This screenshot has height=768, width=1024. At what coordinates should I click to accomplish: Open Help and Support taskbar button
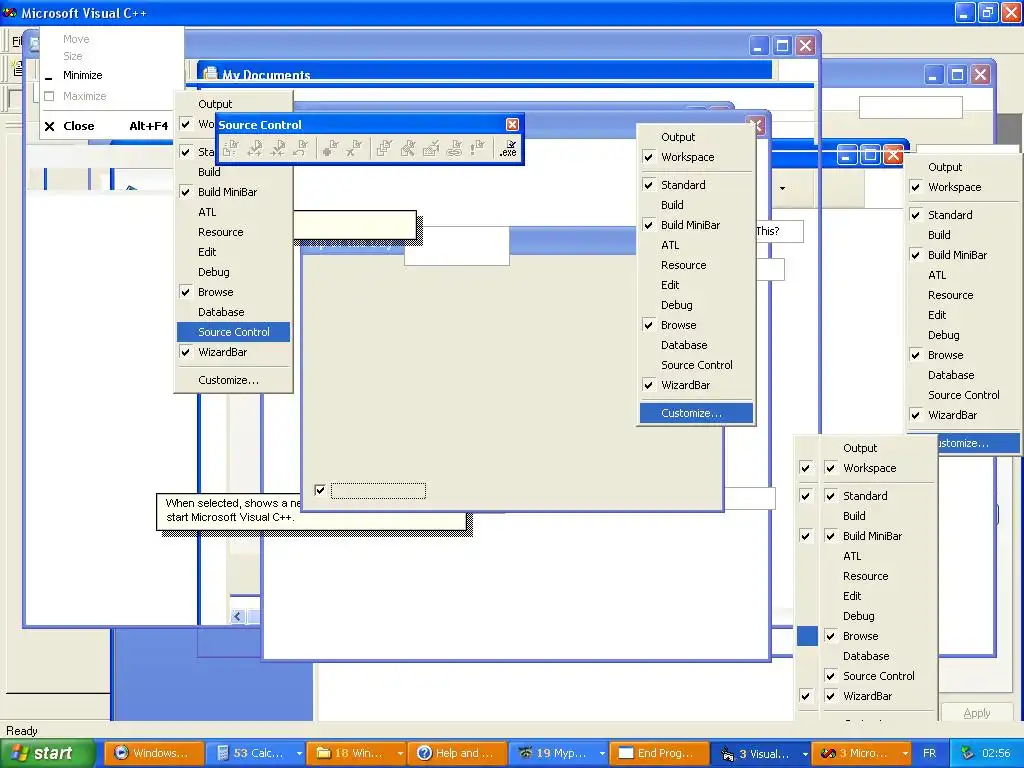[x=457, y=753]
